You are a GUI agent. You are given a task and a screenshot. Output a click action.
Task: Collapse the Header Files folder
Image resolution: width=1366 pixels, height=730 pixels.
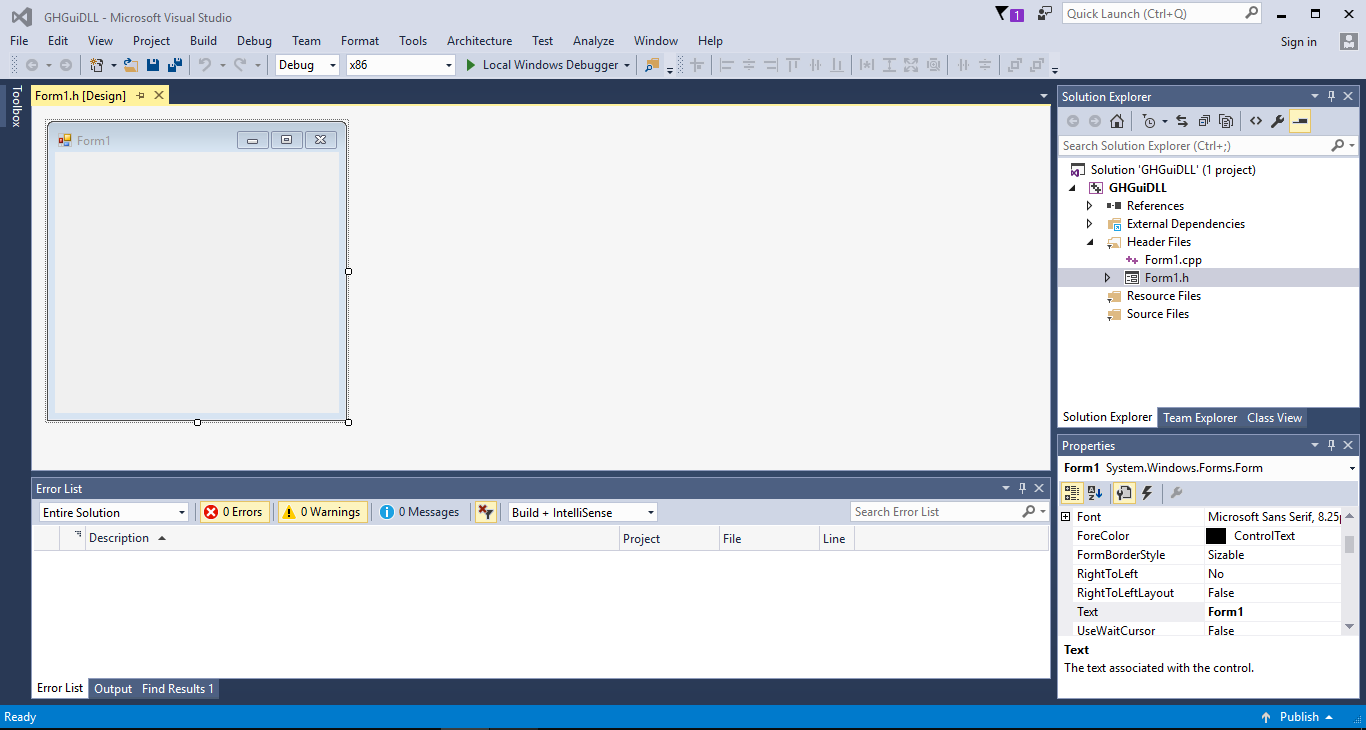[1089, 242]
